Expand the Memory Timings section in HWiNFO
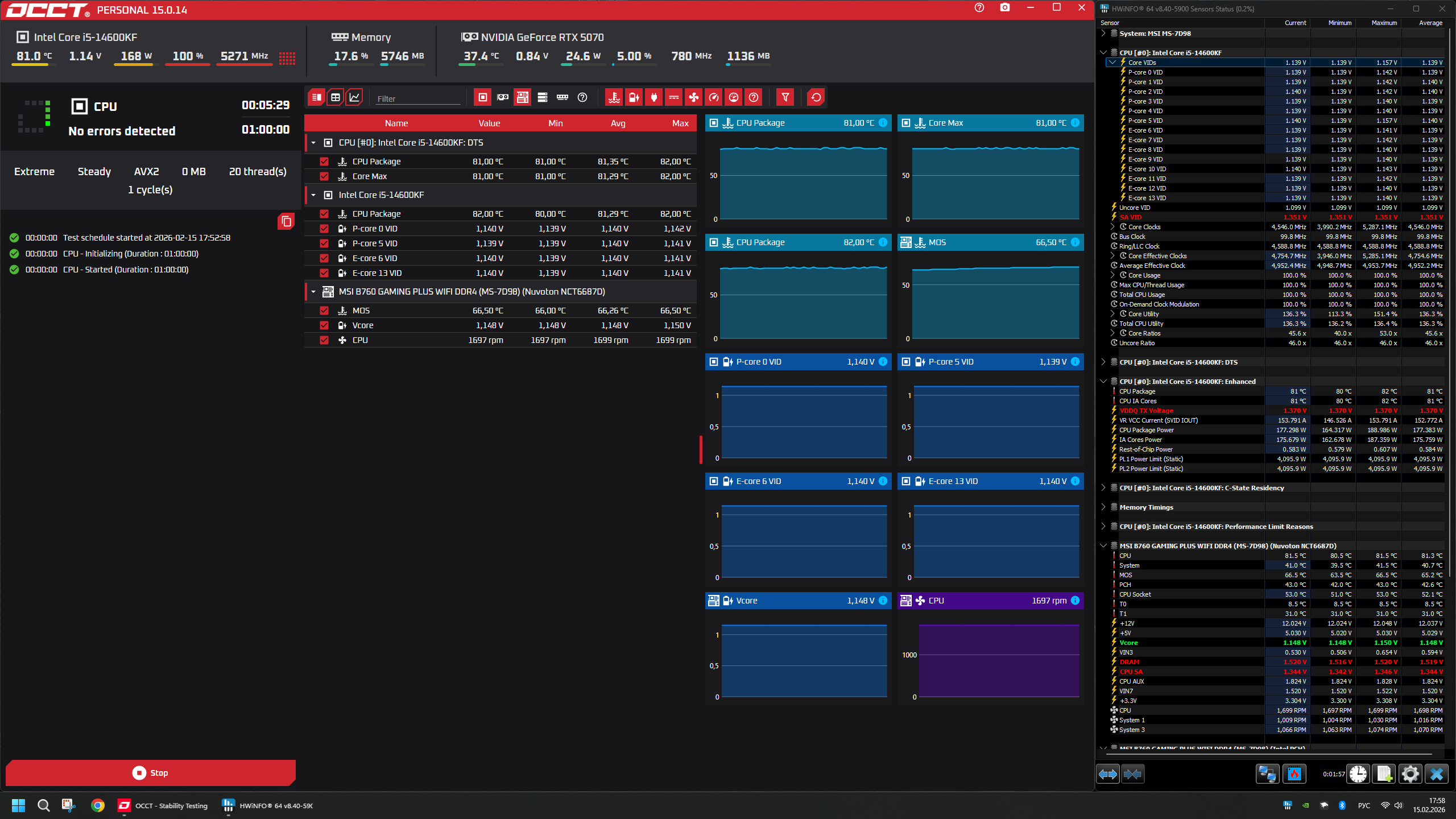This screenshot has width=1456, height=819. tap(1103, 507)
